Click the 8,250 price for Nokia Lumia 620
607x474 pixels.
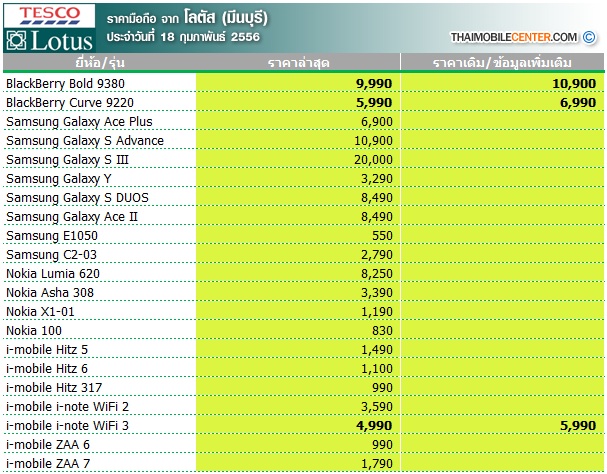(x=377, y=273)
